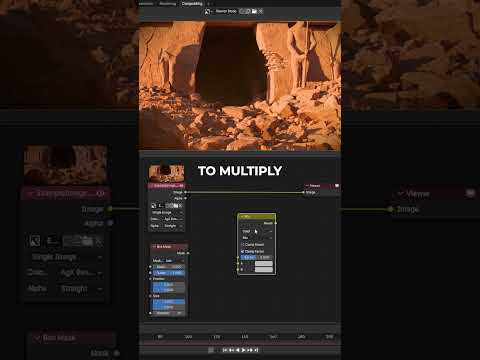Click the Viewer node's Image input socket
The image size is (480, 360).
click(x=303, y=192)
